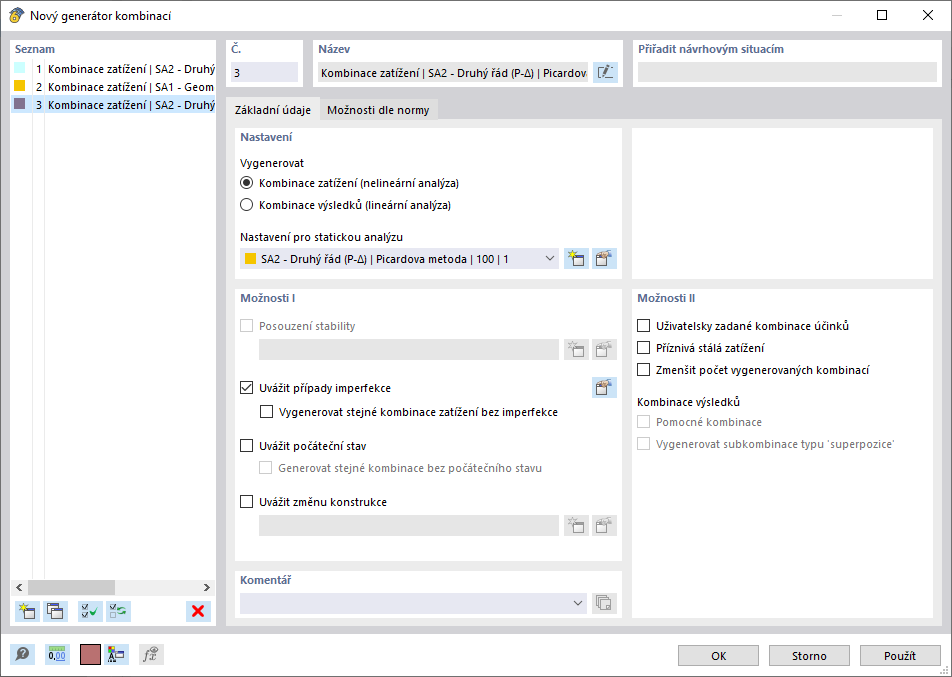This screenshot has width=952, height=677.
Task: Open the static analysis settings dropdown
Action: 549,259
